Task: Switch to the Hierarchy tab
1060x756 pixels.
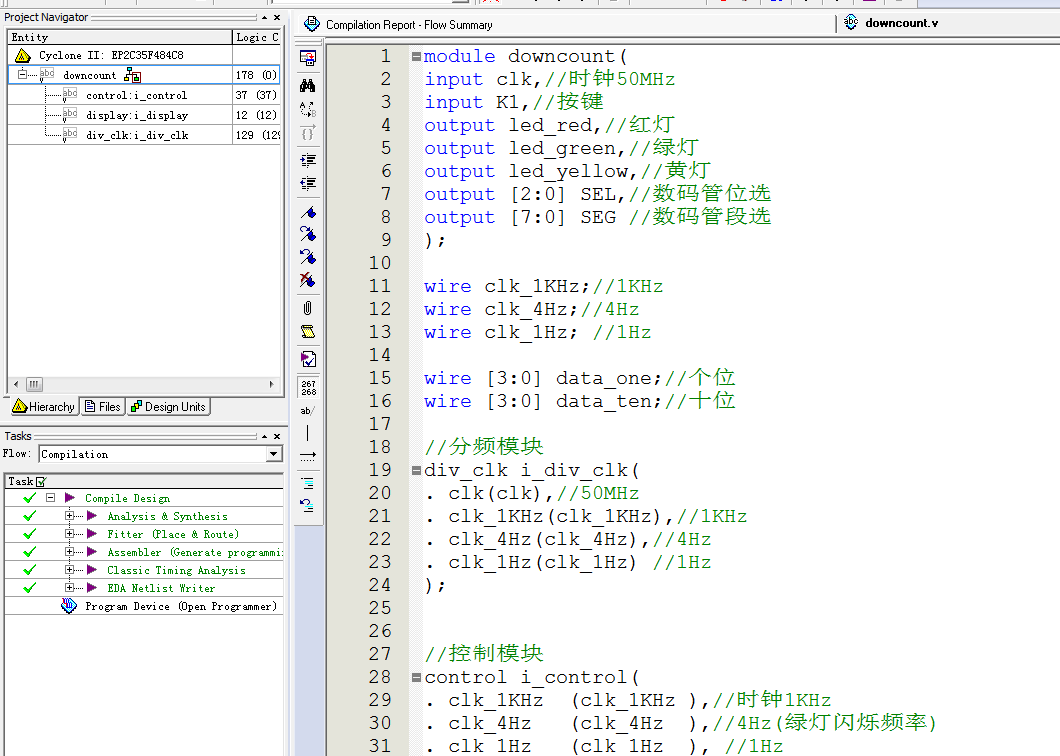Action: point(44,406)
